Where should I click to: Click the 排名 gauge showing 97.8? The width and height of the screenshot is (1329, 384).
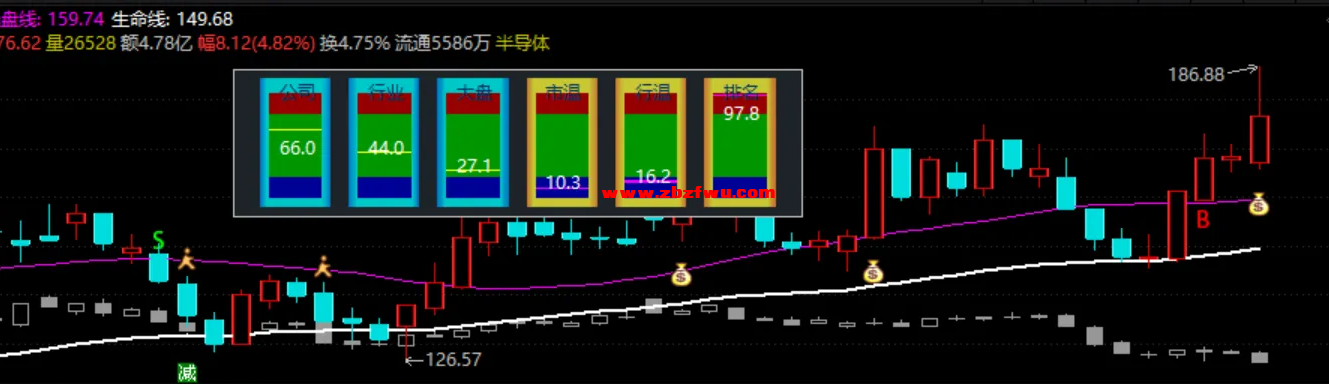(740, 142)
